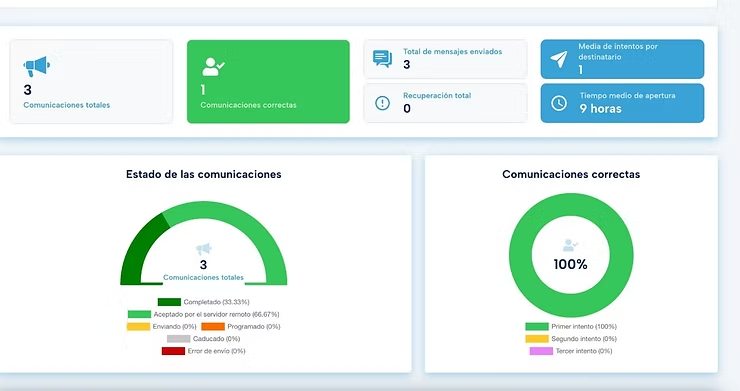Viewport: 740px width, 391px height.
Task: Click the Enviando (0%) legend label
Action: pos(174,326)
